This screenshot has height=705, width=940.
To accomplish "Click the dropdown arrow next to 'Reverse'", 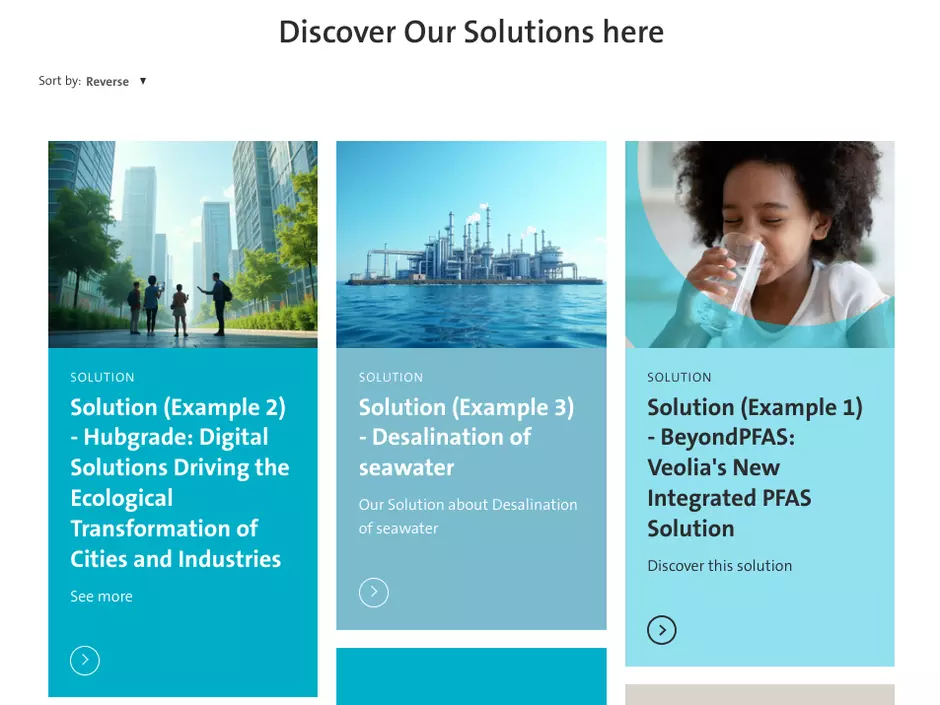I will (x=143, y=81).
